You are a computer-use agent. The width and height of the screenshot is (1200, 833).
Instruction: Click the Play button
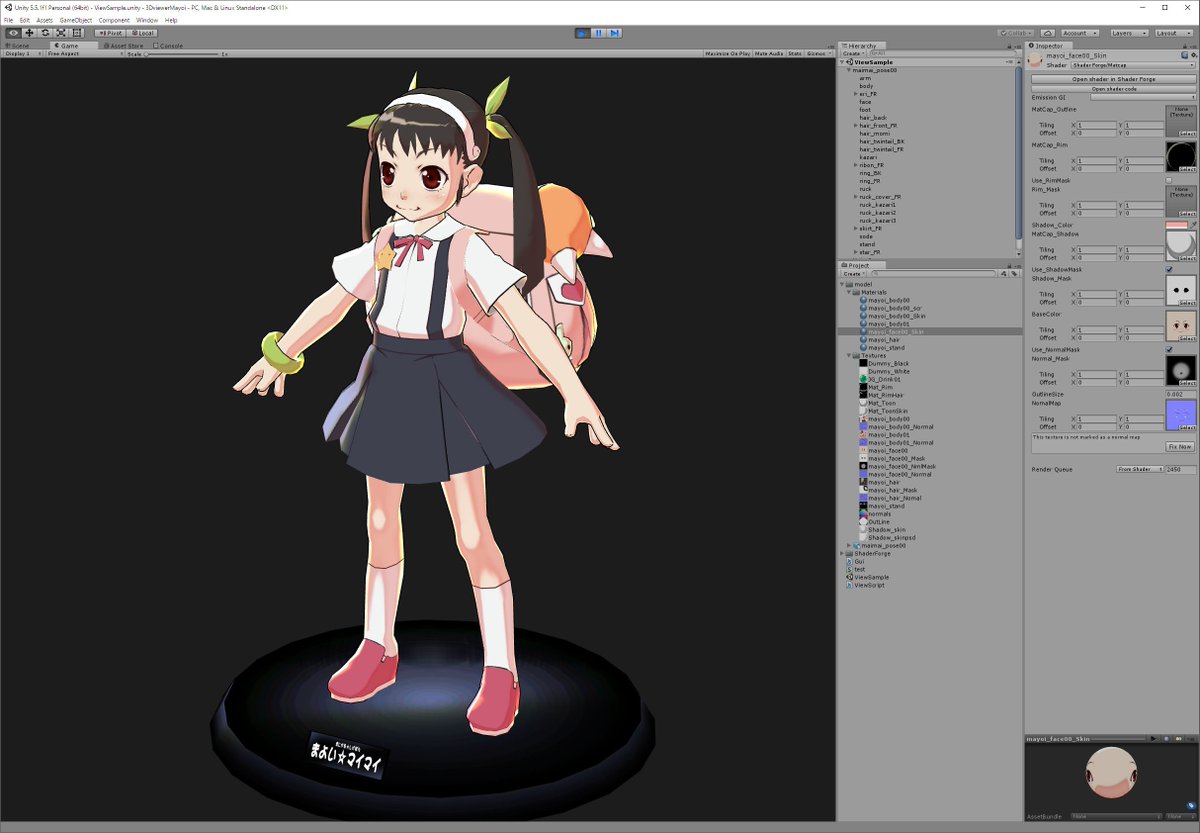click(582, 33)
